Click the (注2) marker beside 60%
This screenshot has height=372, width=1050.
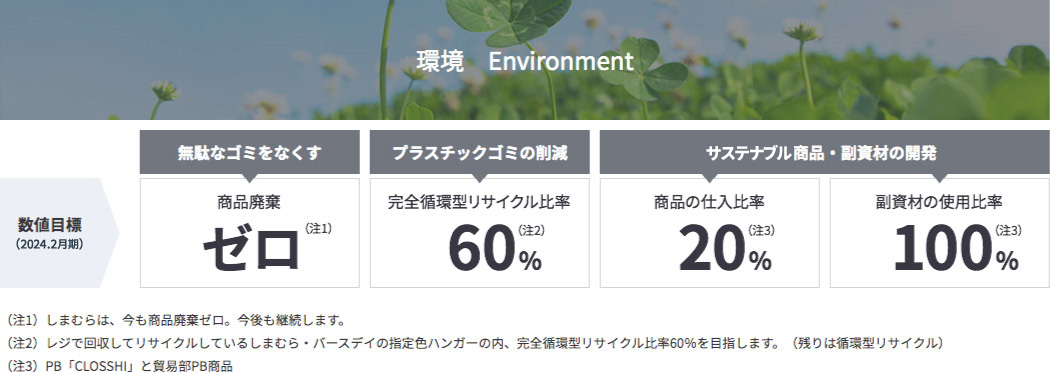click(531, 230)
